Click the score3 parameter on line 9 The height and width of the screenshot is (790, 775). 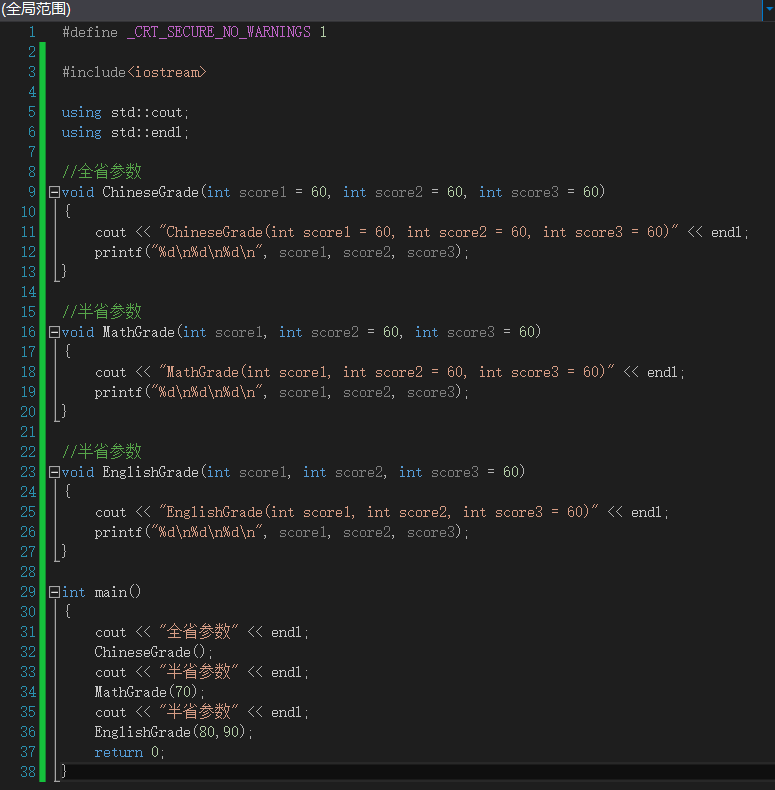pyautogui.click(x=535, y=192)
